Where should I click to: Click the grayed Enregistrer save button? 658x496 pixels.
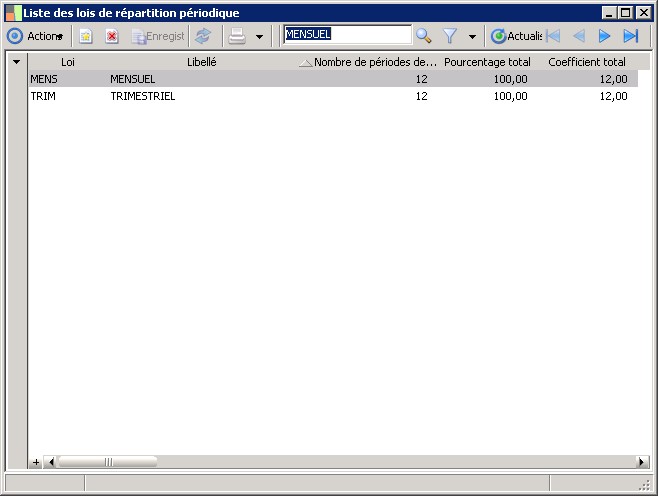click(x=158, y=36)
